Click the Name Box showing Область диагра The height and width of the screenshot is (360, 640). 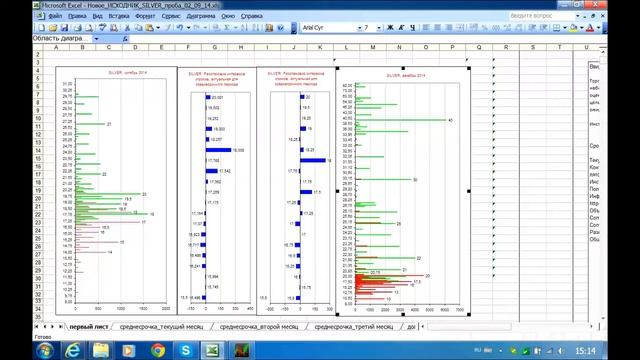63,39
